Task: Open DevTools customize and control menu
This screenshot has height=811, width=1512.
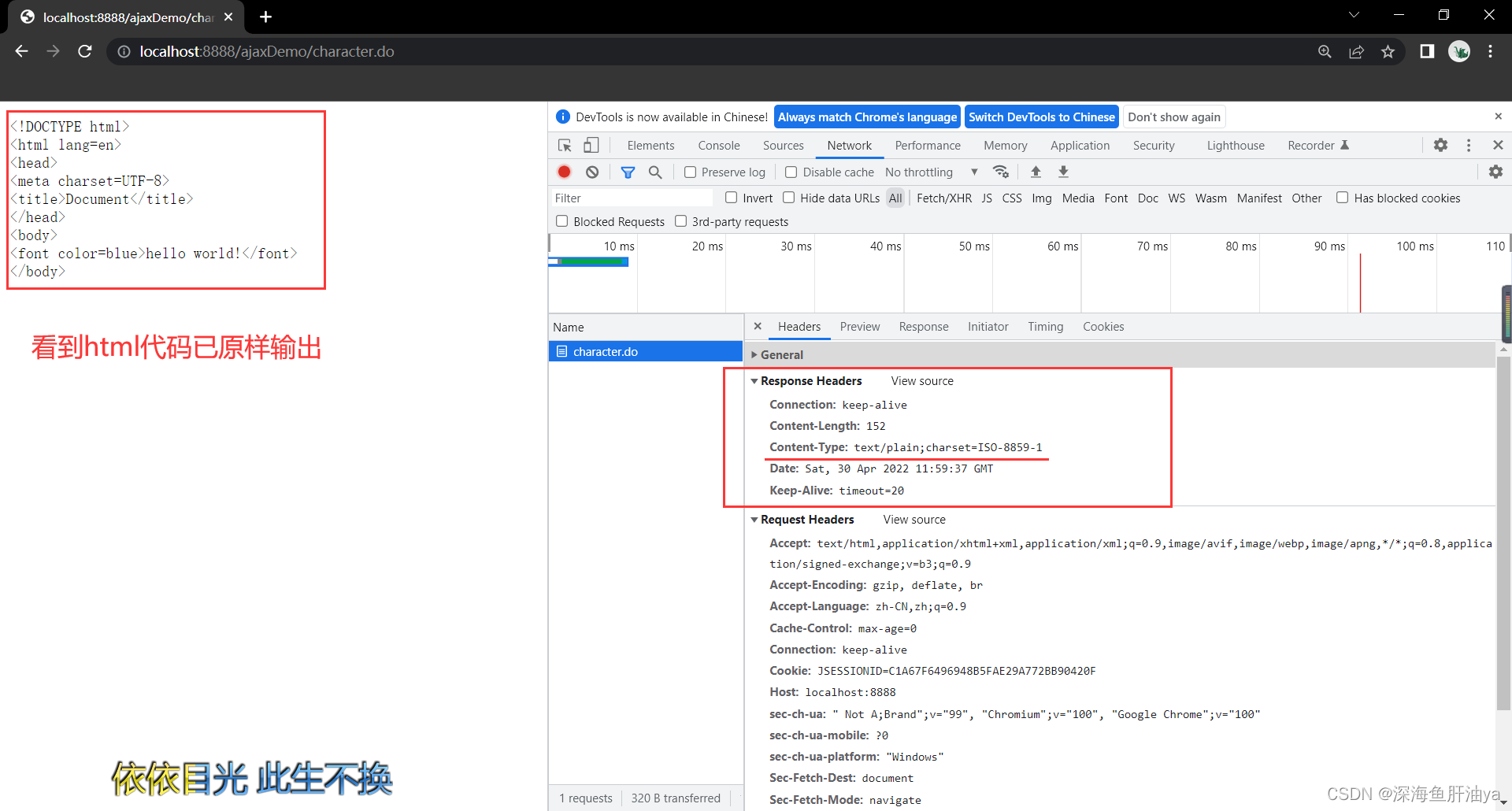Action: (x=1468, y=145)
